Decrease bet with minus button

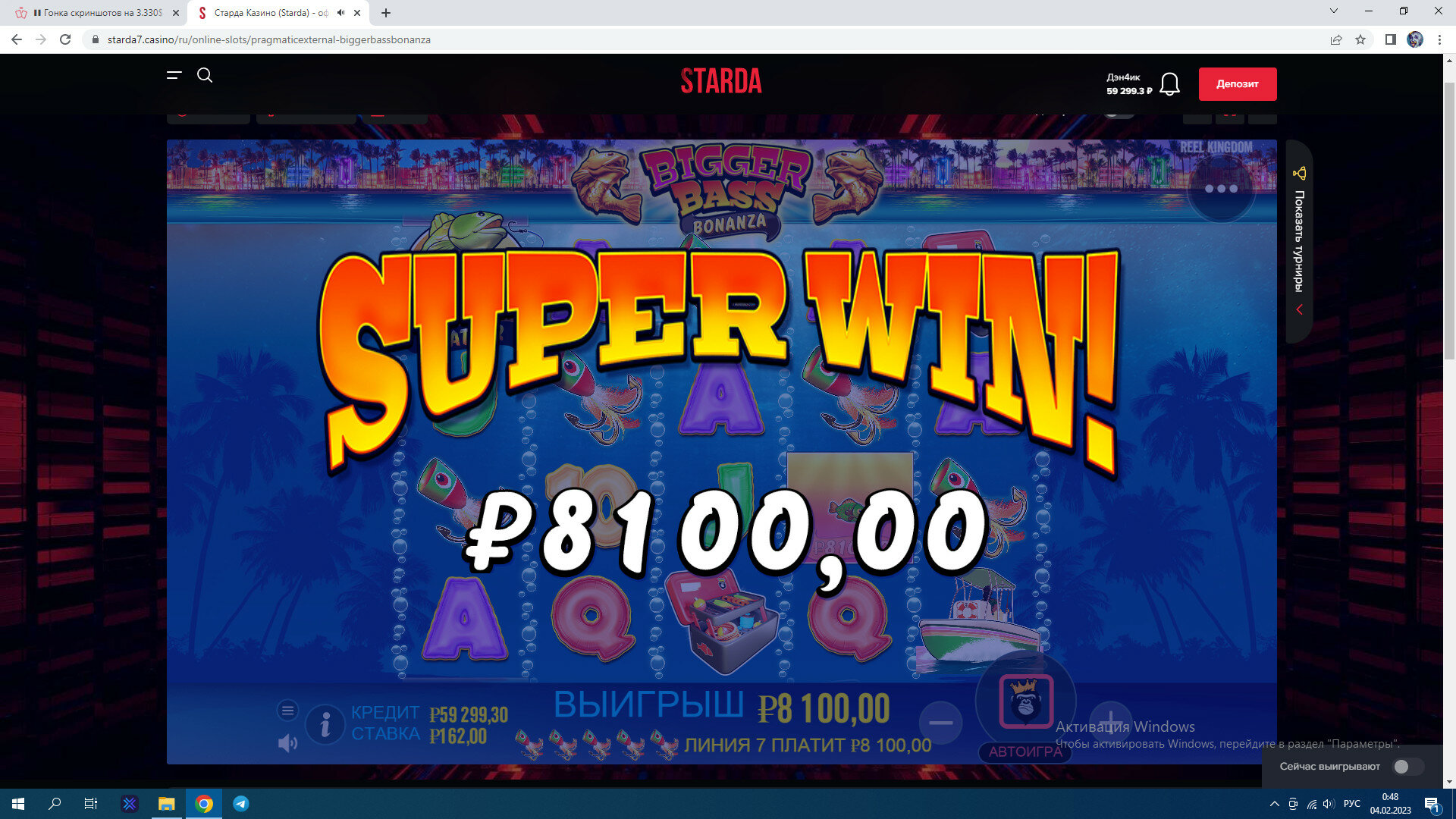coord(941,723)
